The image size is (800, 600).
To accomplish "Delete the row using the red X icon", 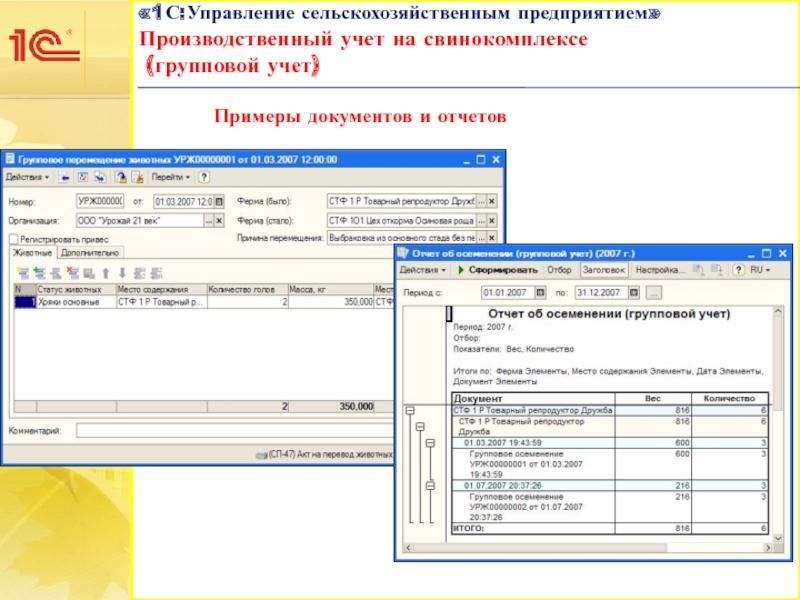I will [73, 273].
